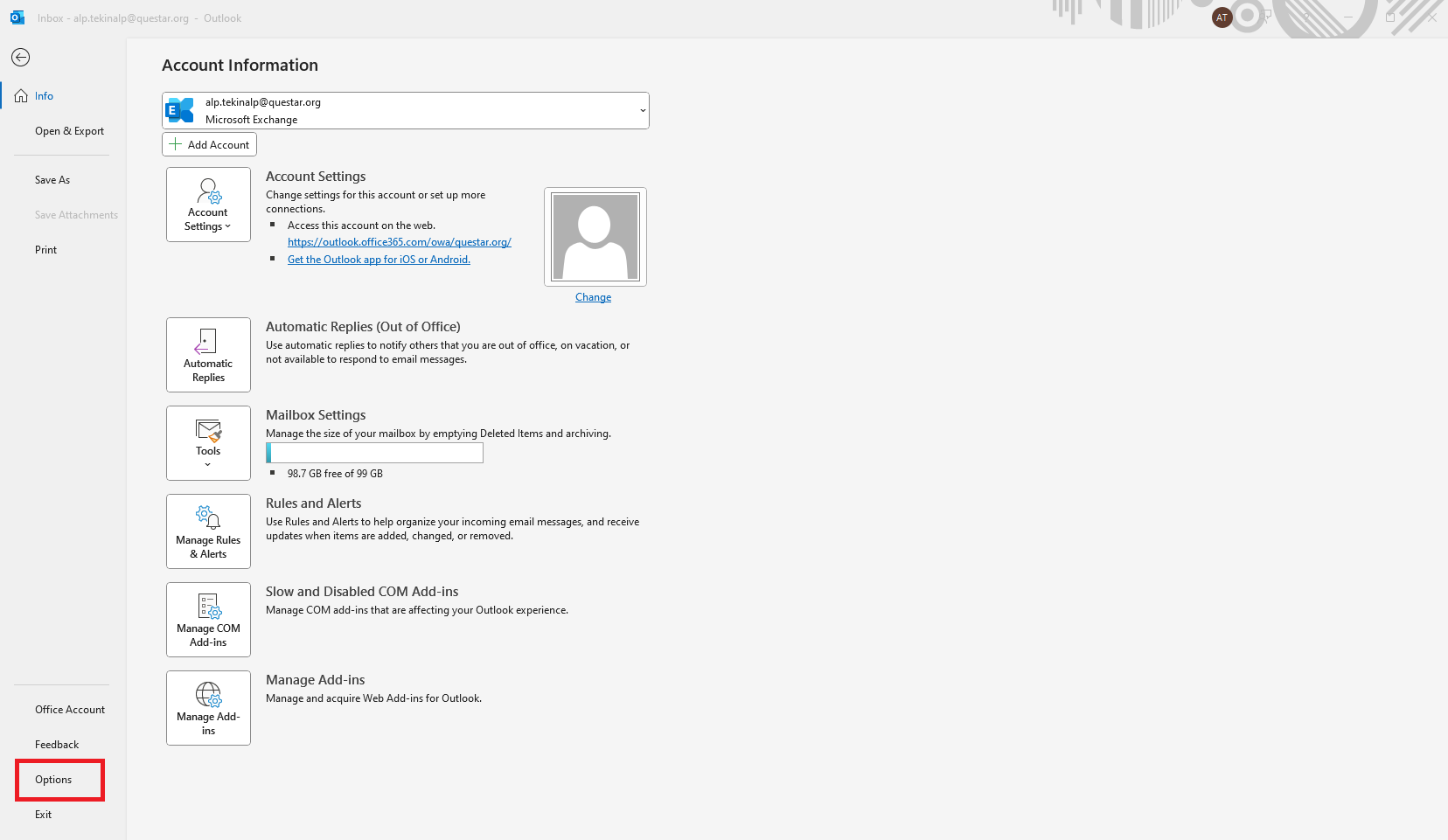Click the Exchange account icon

coord(180,110)
